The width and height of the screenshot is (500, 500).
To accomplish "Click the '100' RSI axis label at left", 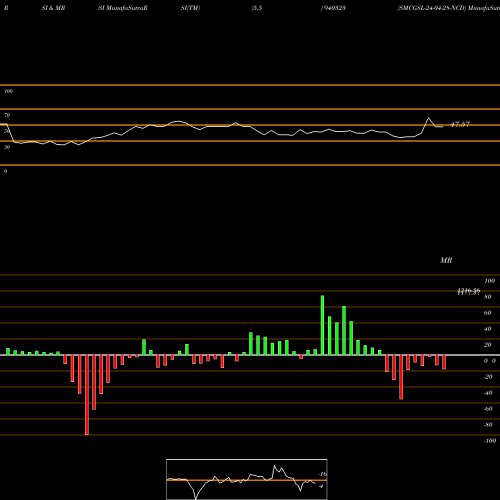I will pos(8,91).
